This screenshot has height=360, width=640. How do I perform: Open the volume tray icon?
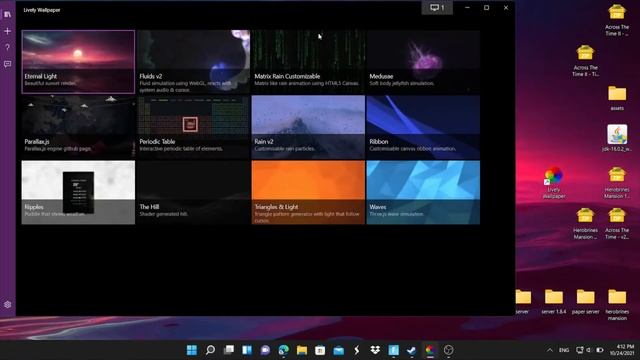tap(589, 350)
